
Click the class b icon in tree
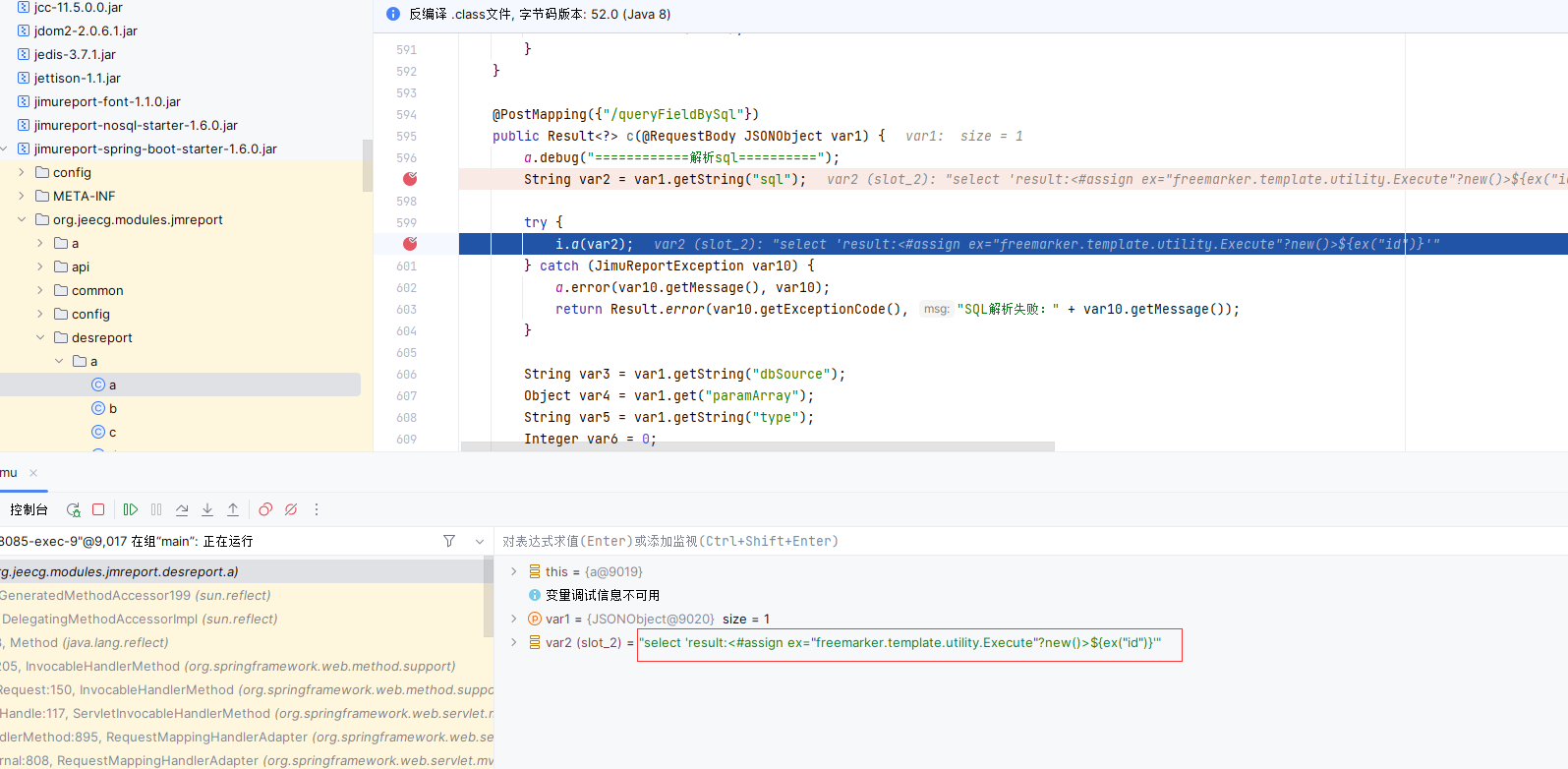point(97,408)
